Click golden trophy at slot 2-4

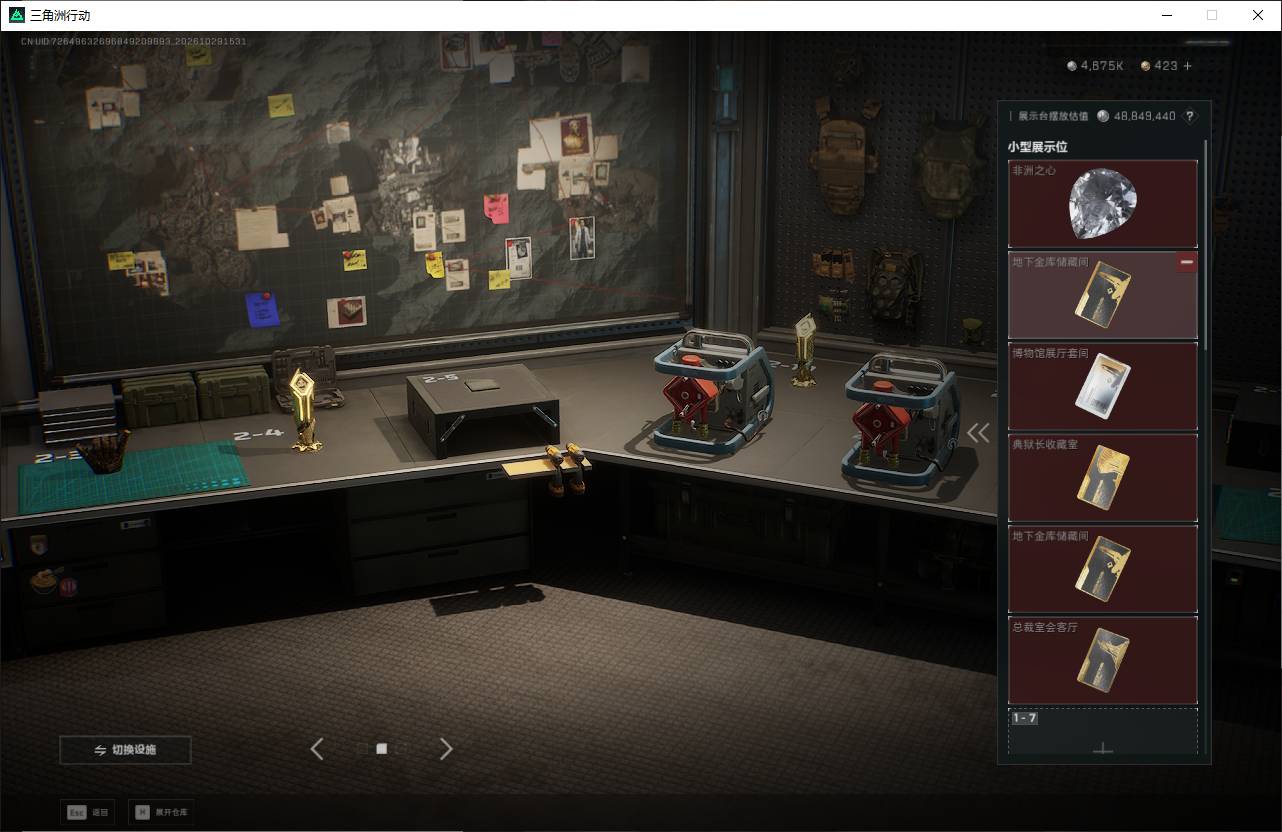coord(304,410)
